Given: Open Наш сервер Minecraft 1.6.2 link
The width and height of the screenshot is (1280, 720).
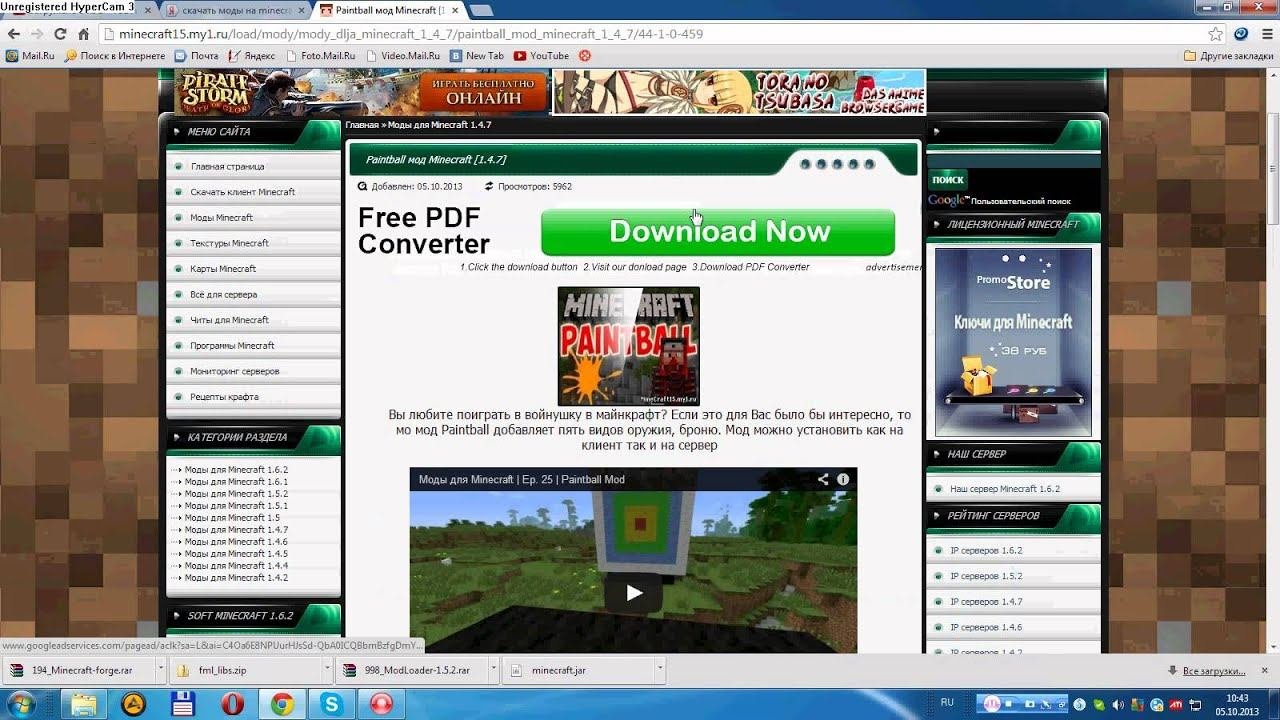Looking at the screenshot, I should coord(1004,489).
